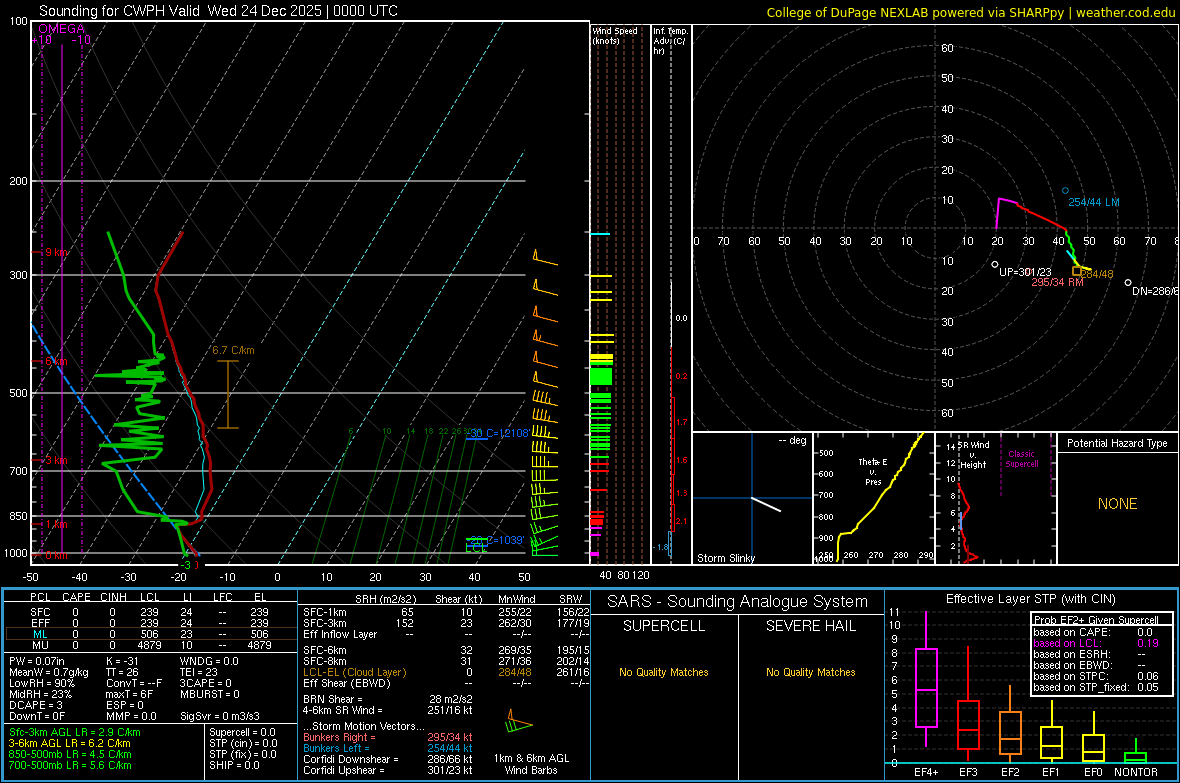Click the green NONTOR box plot
The image size is (1180, 783).
pyautogui.click(x=1135, y=756)
